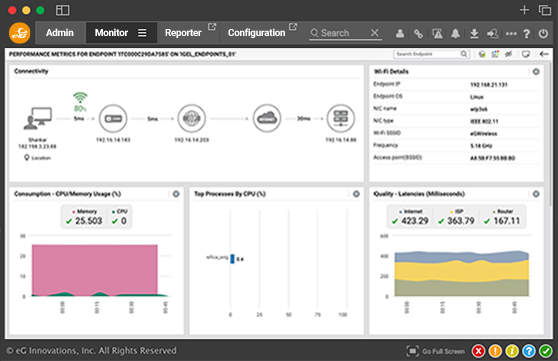Click the Endpoint IP value 192.168.21.131
The height and width of the screenshot is (361, 558).
(x=489, y=85)
